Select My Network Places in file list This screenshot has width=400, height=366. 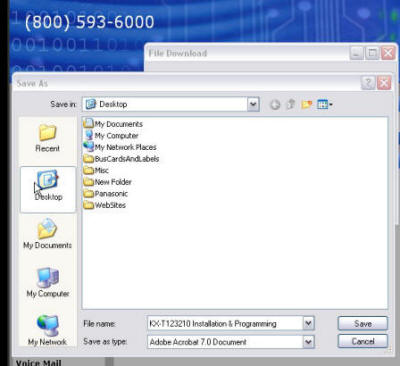(x=120, y=147)
